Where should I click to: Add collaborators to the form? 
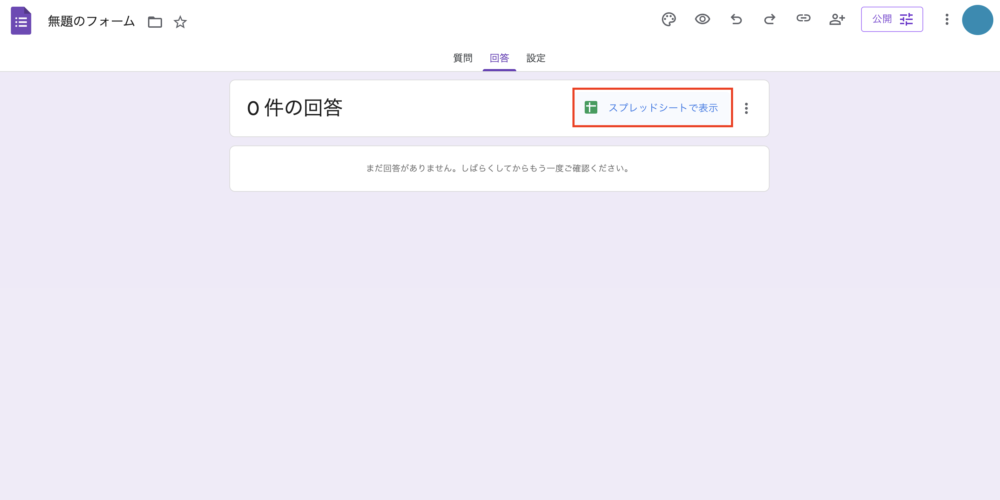tap(837, 19)
